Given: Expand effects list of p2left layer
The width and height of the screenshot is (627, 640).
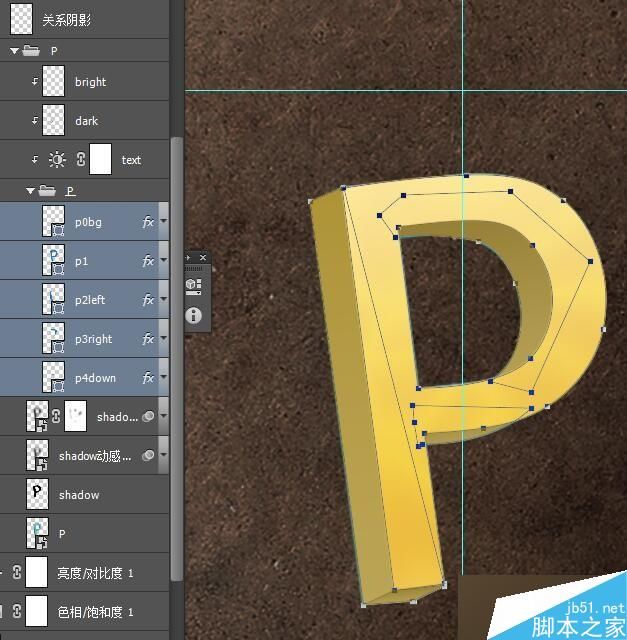Looking at the screenshot, I should [x=164, y=299].
